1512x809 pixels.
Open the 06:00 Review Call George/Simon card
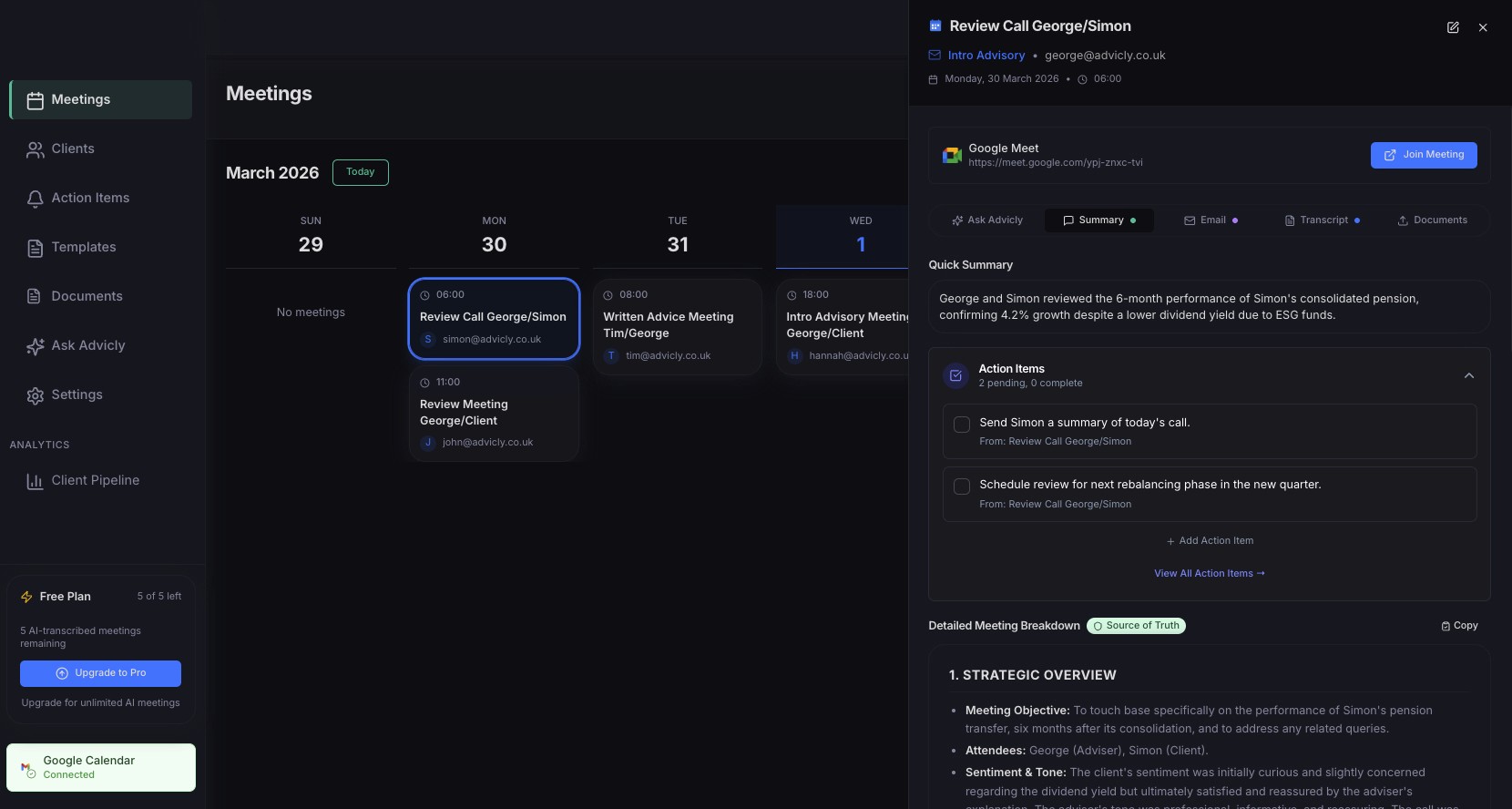pyautogui.click(x=494, y=319)
